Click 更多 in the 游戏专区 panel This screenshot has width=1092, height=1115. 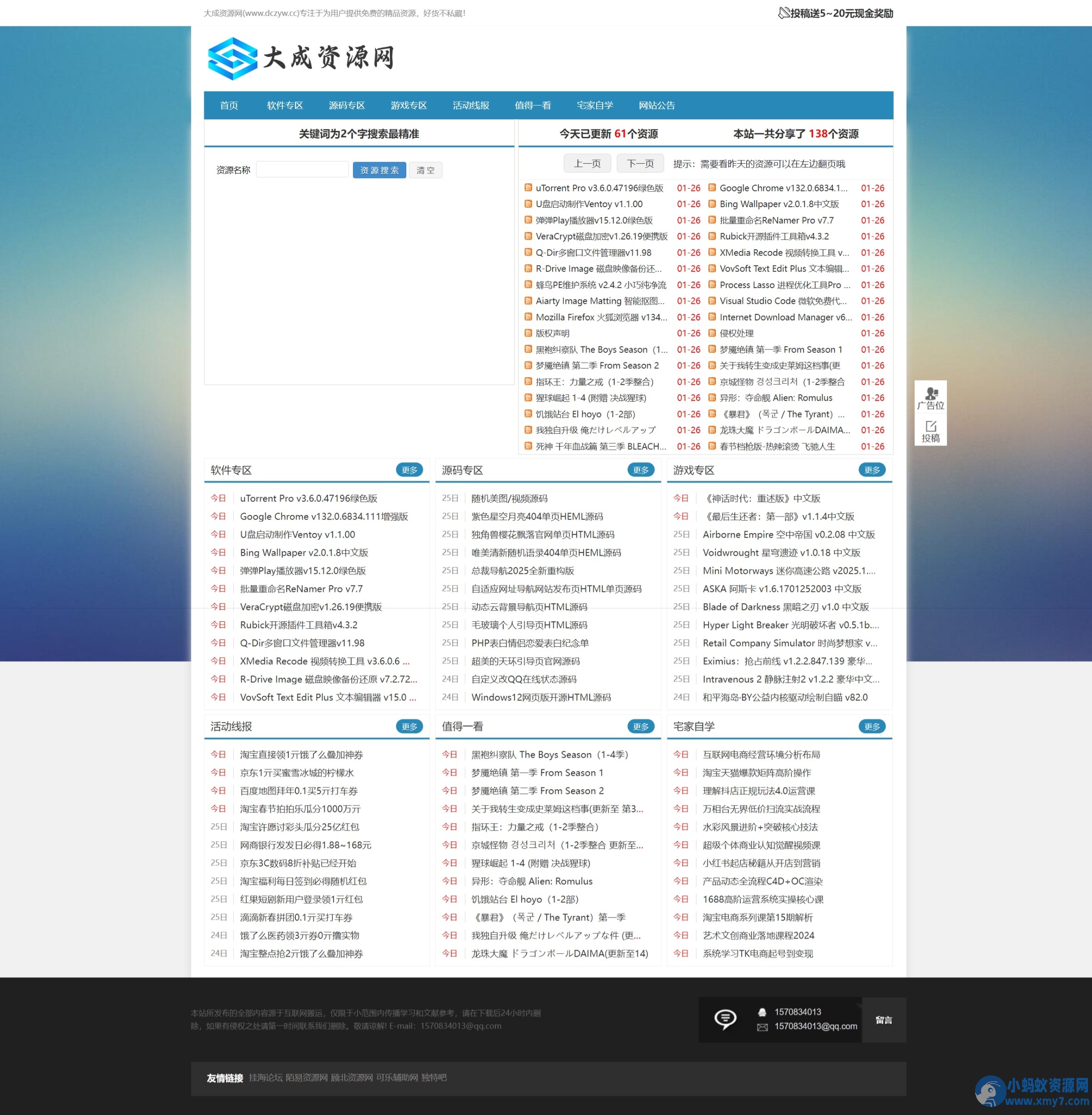click(872, 470)
